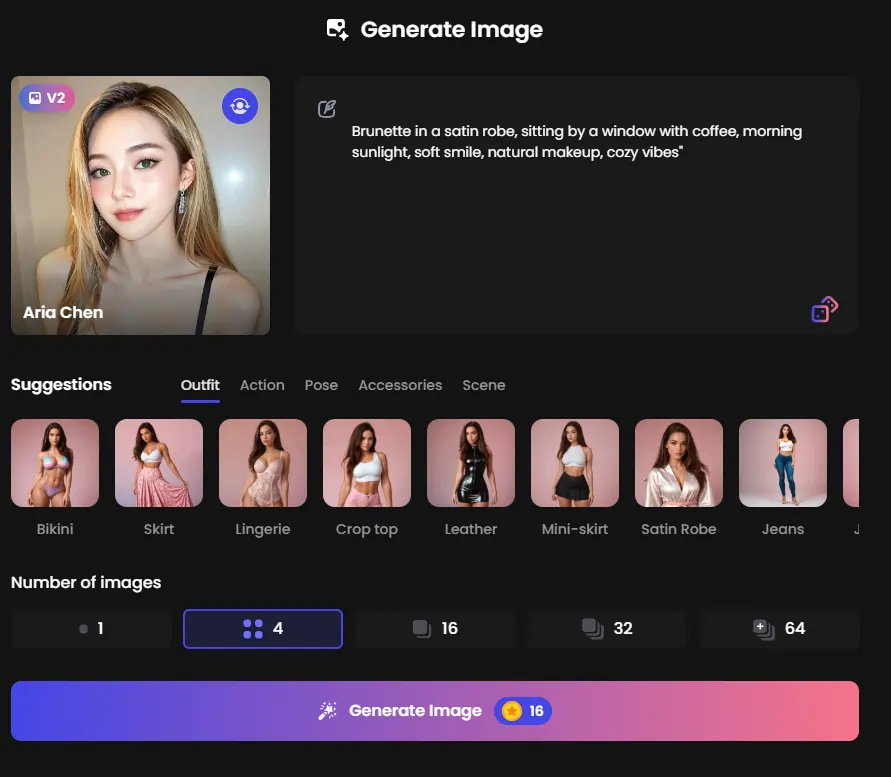This screenshot has height=777, width=891.
Task: Click the coin icon showing 16 credits
Action: pos(511,710)
